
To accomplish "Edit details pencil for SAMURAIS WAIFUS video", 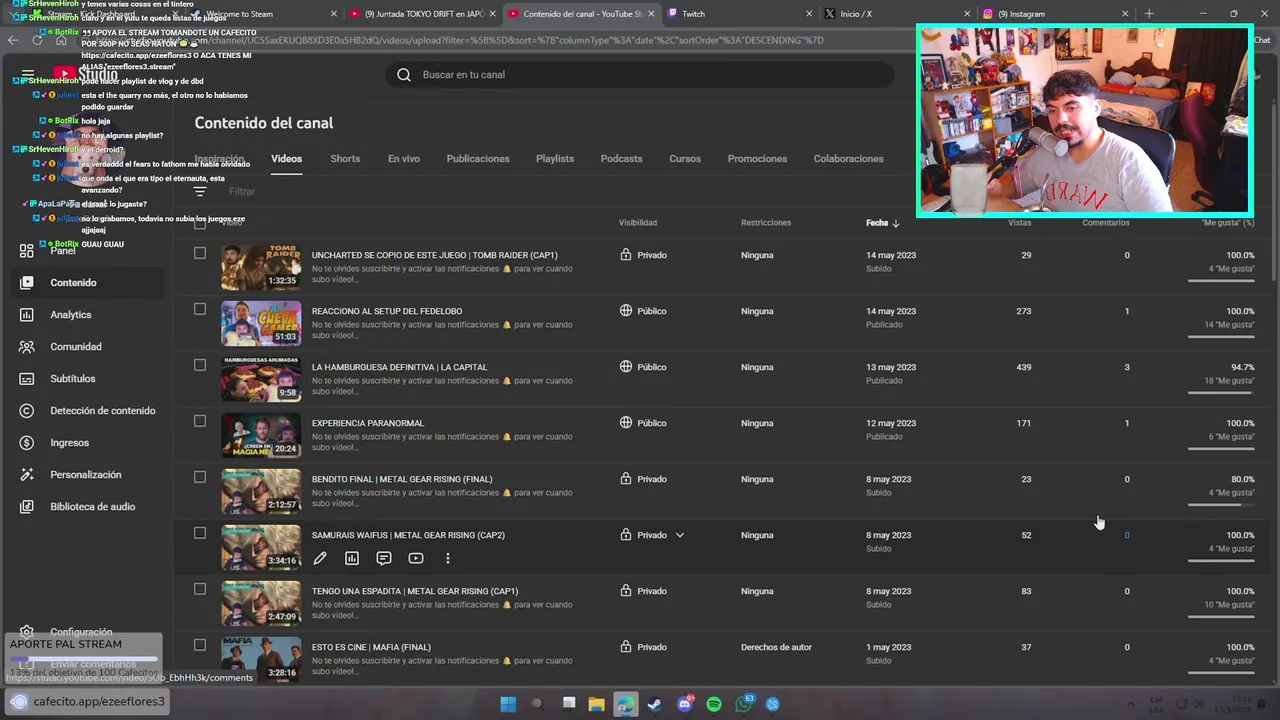I will pyautogui.click(x=320, y=559).
